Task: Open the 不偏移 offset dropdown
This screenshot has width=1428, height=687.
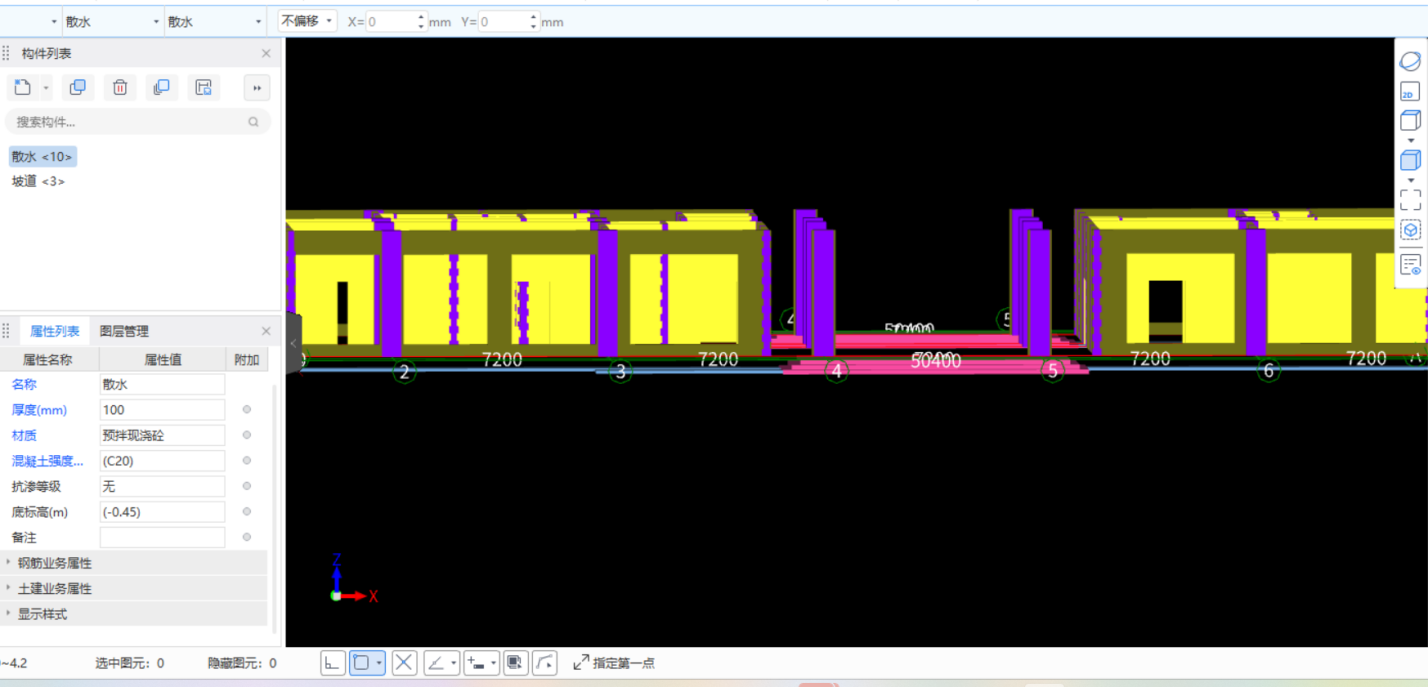Action: [x=308, y=21]
